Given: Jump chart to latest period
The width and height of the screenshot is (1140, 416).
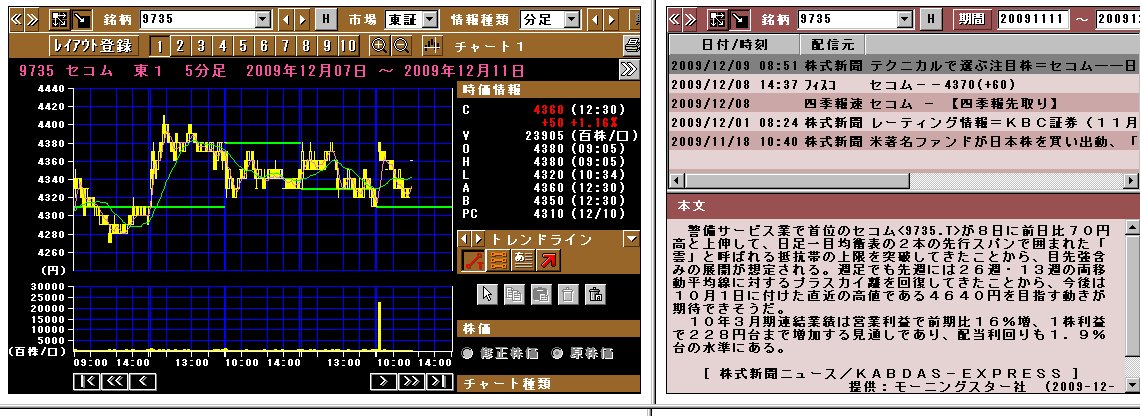Looking at the screenshot, I should [x=439, y=381].
